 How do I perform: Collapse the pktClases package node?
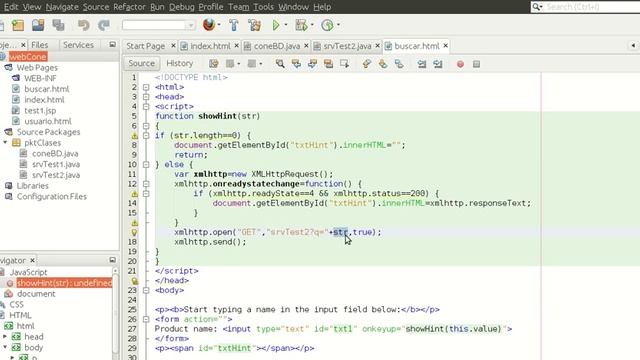click(5, 142)
